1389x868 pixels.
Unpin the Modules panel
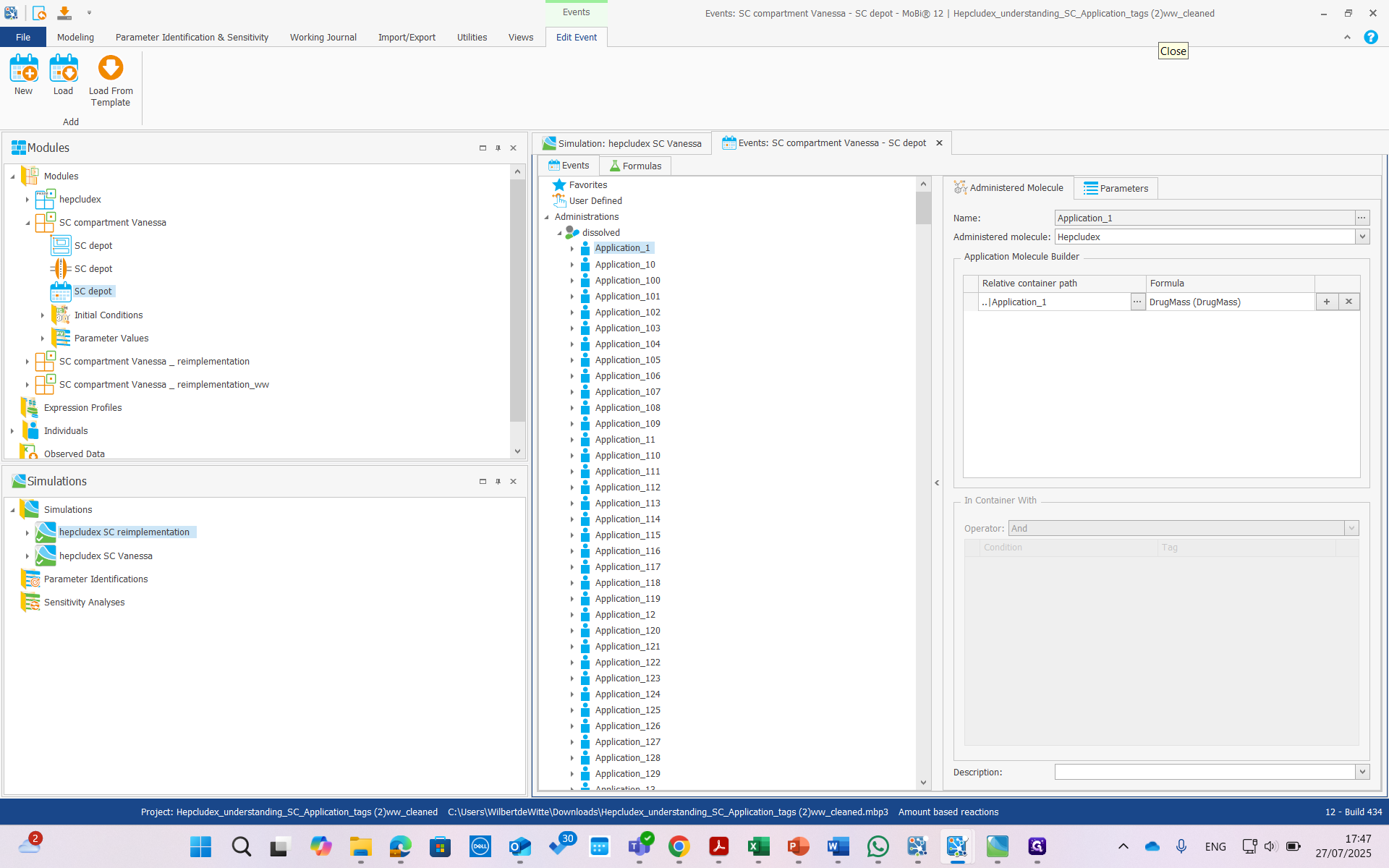pyautogui.click(x=498, y=148)
